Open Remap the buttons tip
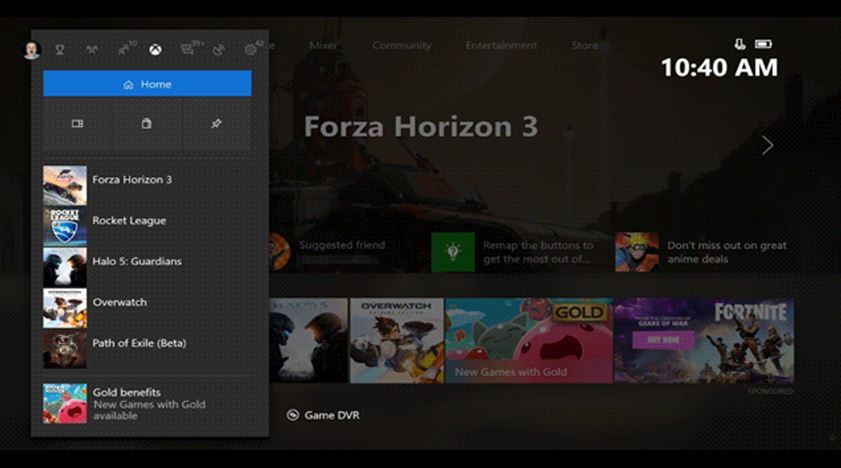 click(x=538, y=252)
